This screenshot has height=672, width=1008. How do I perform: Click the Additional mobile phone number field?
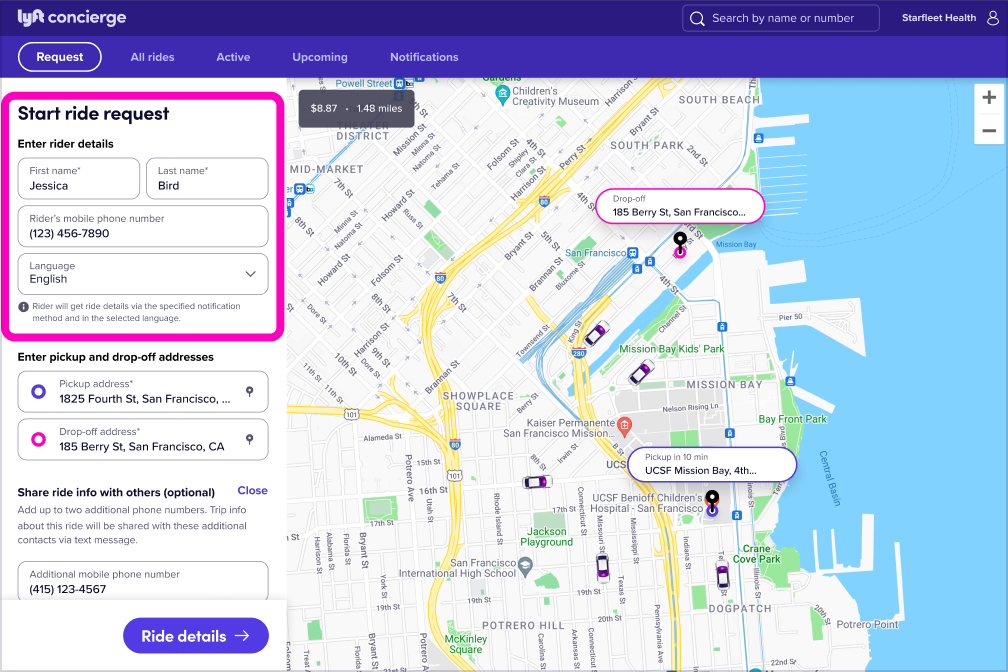(x=143, y=581)
